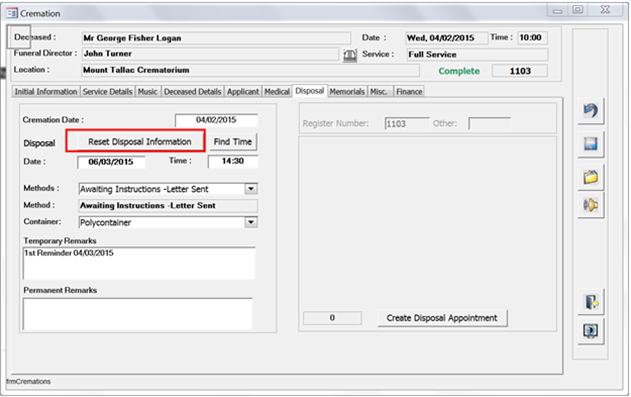This screenshot has width=631, height=397.
Task: Click the Find Time button
Action: [233, 142]
